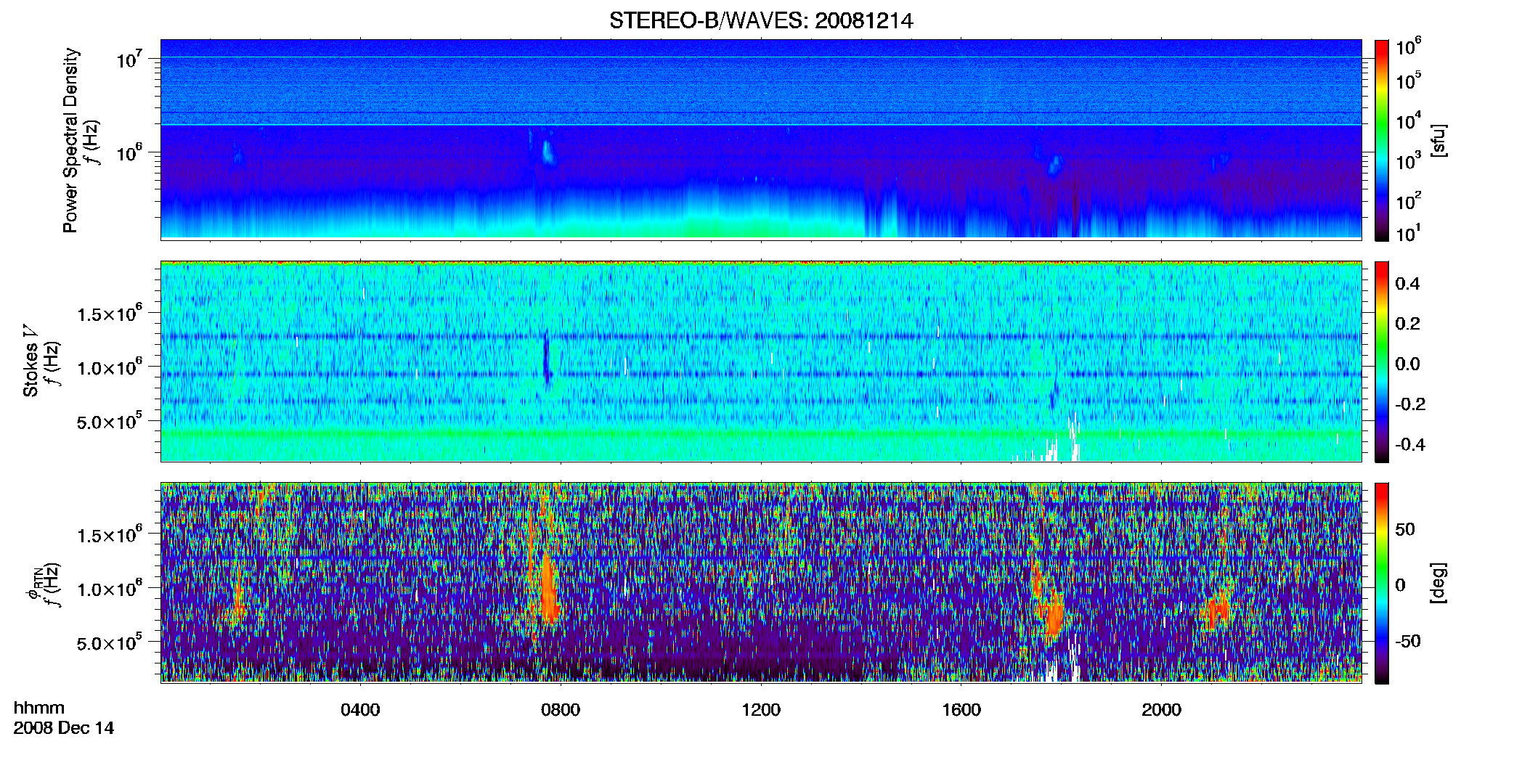The width and height of the screenshot is (1522, 784).
Task: Click the 0800 time axis label
Action: (561, 710)
